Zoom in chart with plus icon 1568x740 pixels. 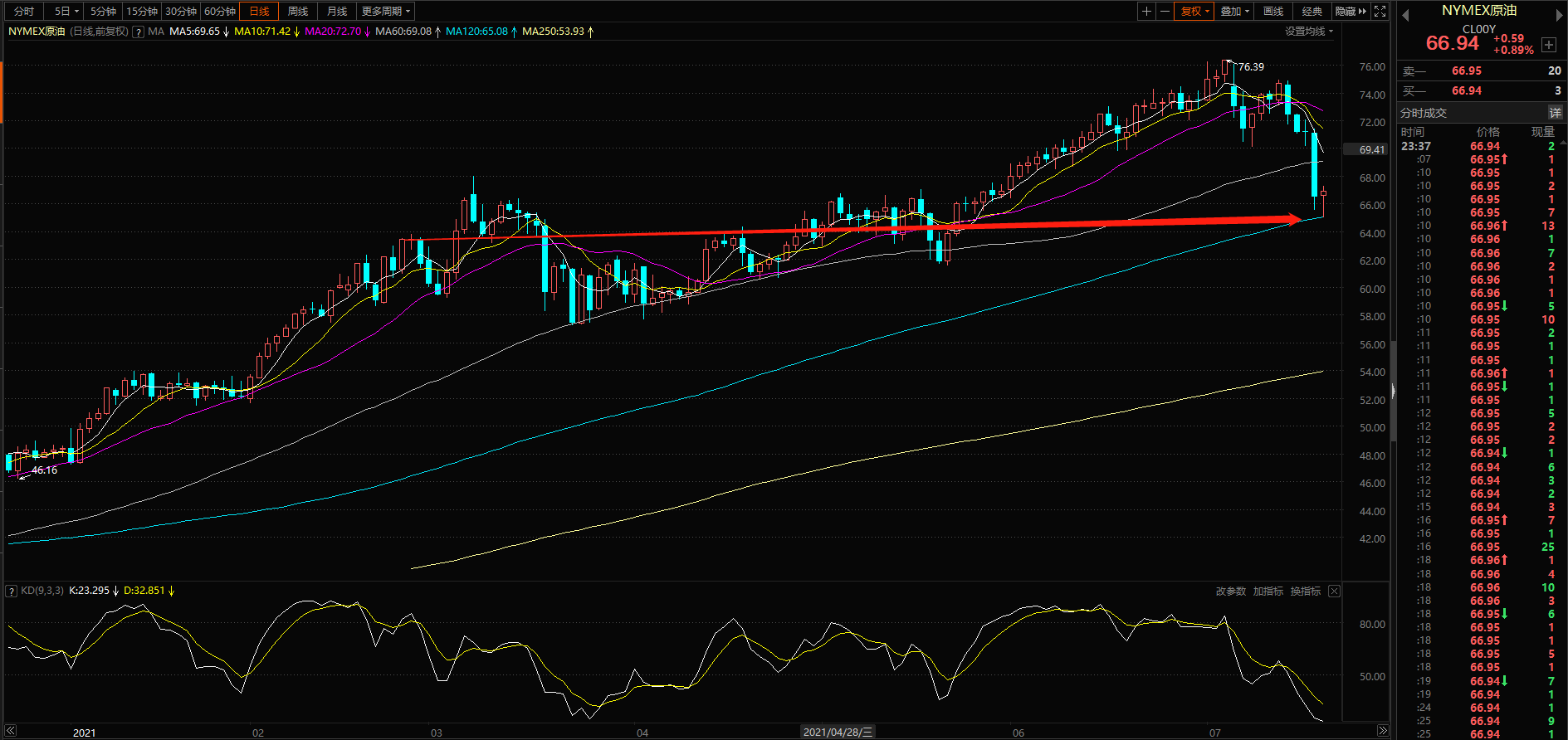pos(1146,11)
